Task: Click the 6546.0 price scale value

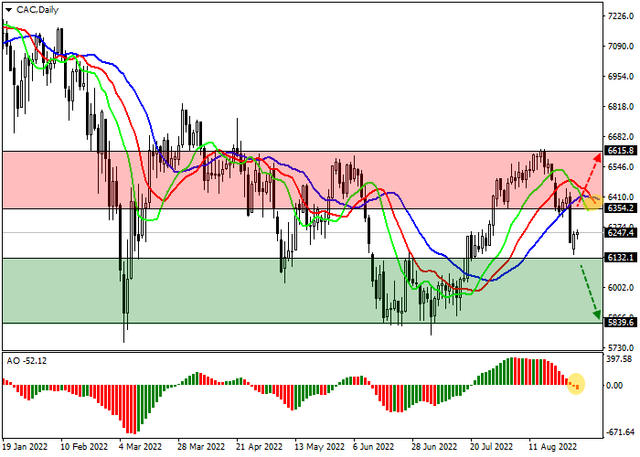Action: pyautogui.click(x=620, y=167)
